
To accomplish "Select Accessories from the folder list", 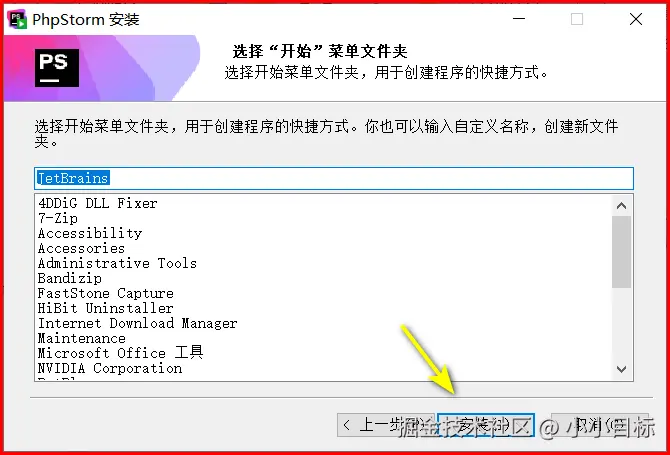I will coord(81,248).
